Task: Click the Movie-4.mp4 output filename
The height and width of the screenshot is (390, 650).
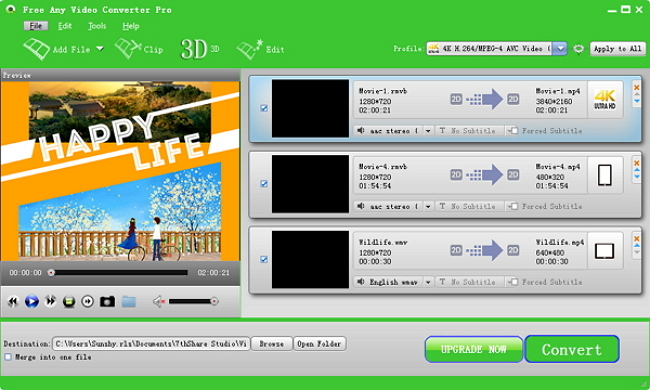Action: 558,167
